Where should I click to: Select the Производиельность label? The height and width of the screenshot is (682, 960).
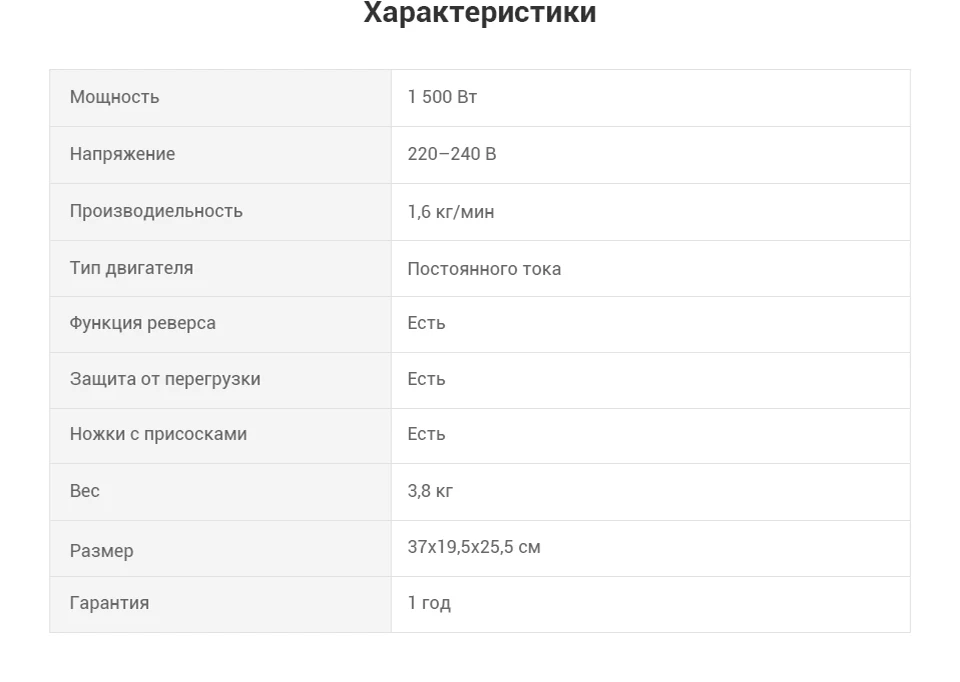tap(156, 211)
